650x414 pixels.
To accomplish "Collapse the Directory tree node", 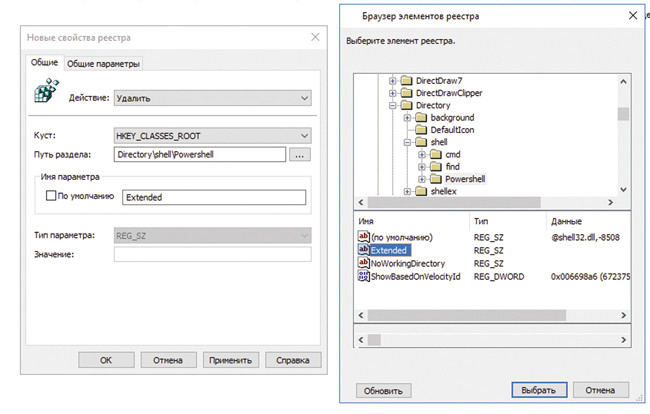I will tap(393, 105).
